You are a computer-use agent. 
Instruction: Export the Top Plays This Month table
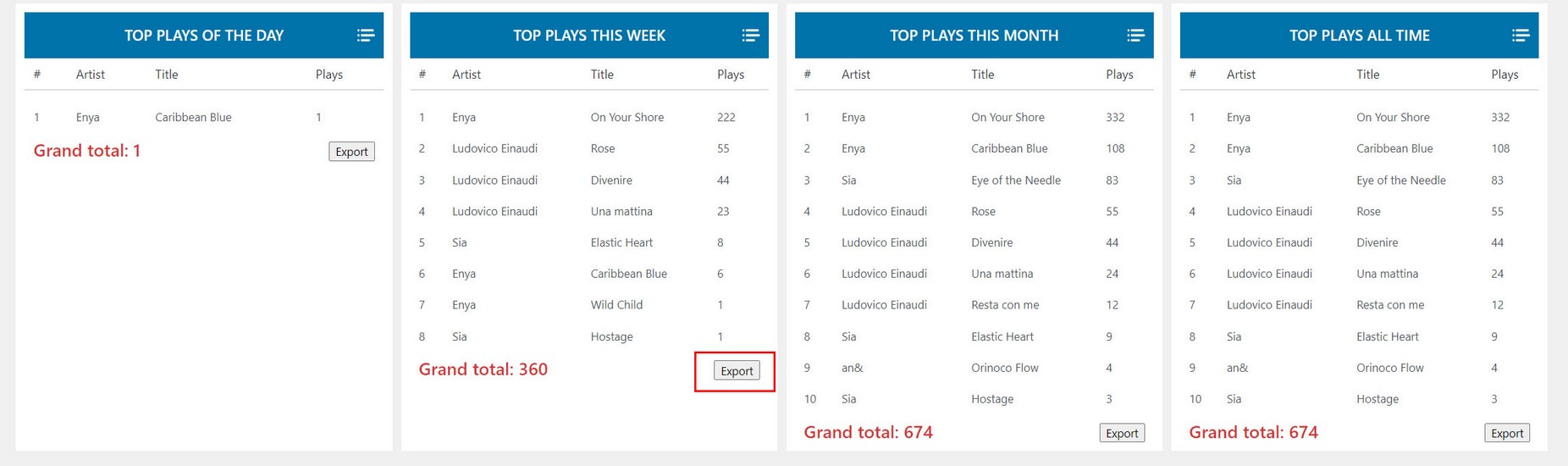point(1122,433)
